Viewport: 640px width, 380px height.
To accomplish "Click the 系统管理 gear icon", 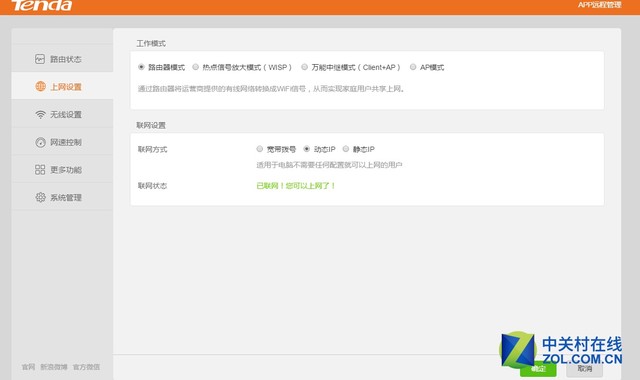I will pyautogui.click(x=40, y=198).
